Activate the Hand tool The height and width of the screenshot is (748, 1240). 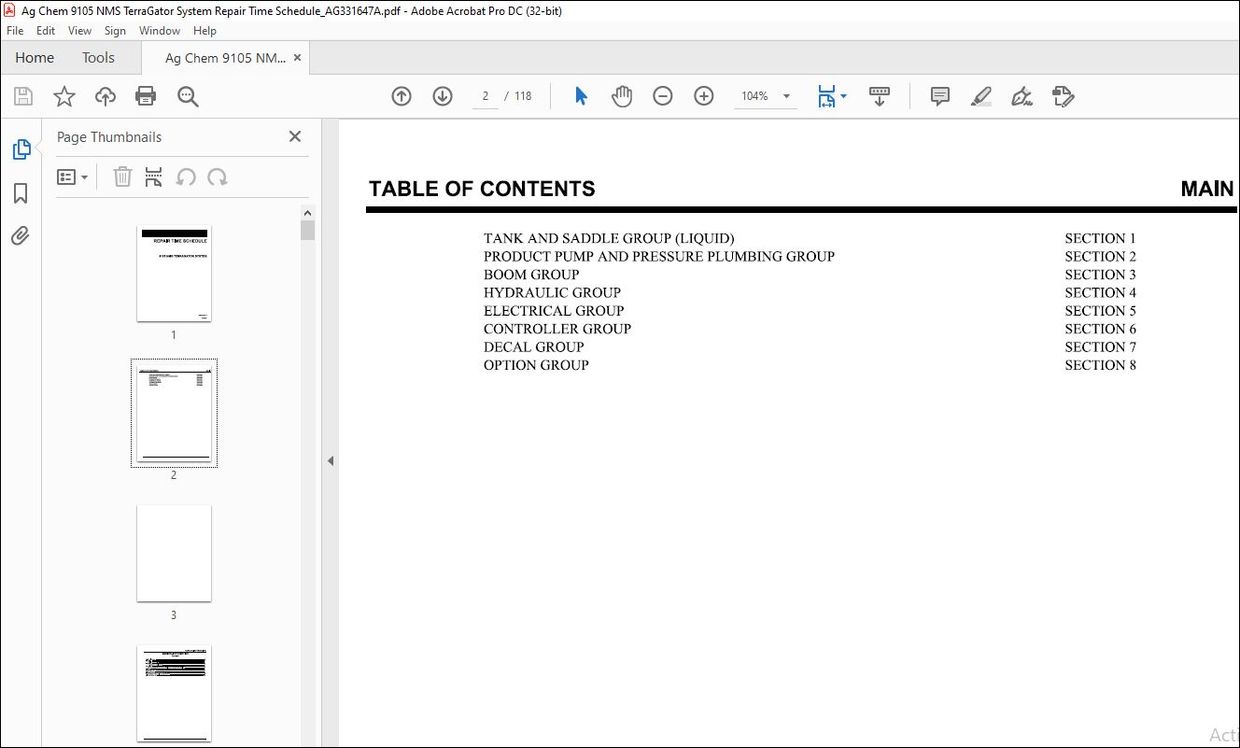point(621,96)
